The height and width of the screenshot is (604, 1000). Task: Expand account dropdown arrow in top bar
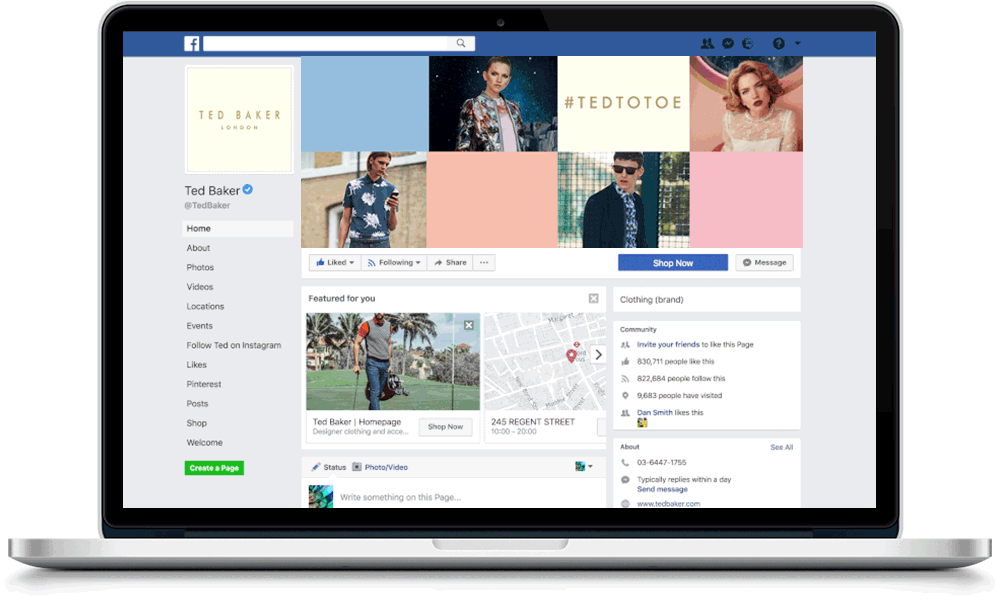click(x=797, y=43)
